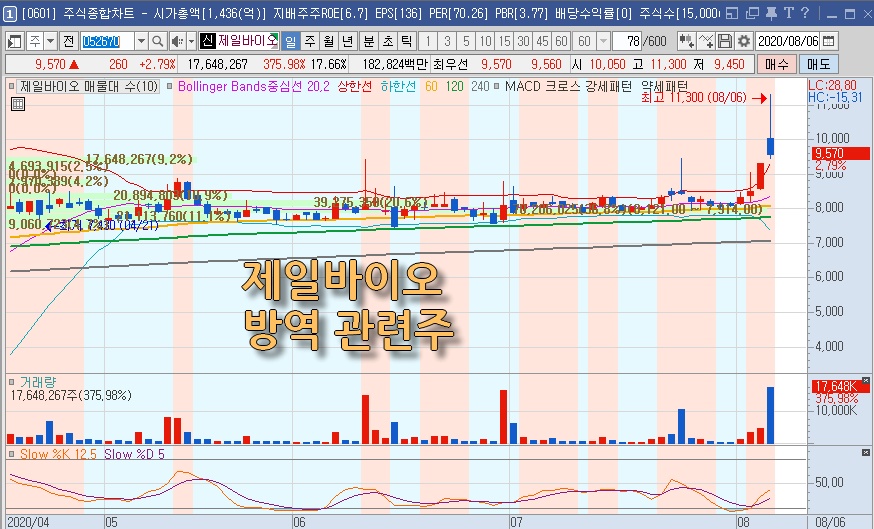Select the 주 (weekly) chart period

[310, 41]
